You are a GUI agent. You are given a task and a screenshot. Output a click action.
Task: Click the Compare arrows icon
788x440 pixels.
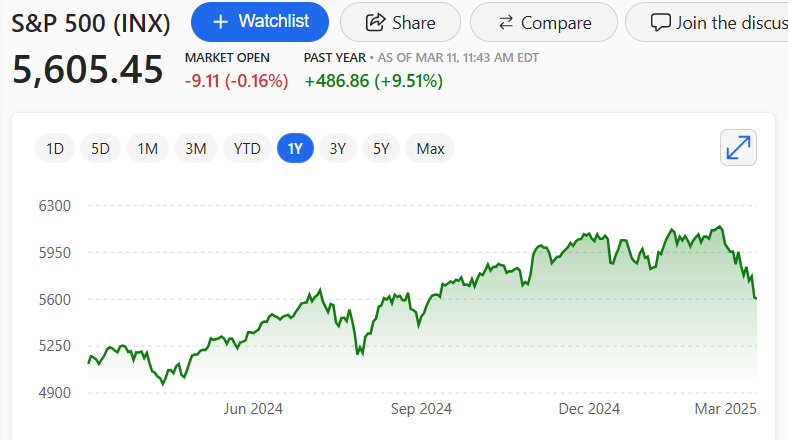point(505,22)
